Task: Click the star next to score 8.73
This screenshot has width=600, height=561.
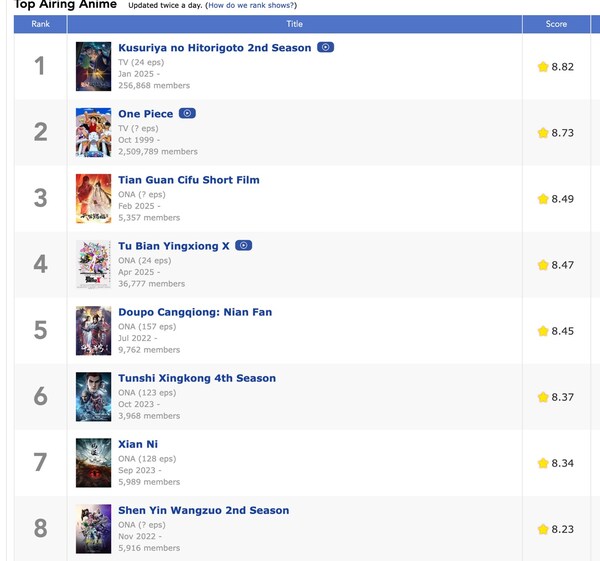Action: click(543, 133)
